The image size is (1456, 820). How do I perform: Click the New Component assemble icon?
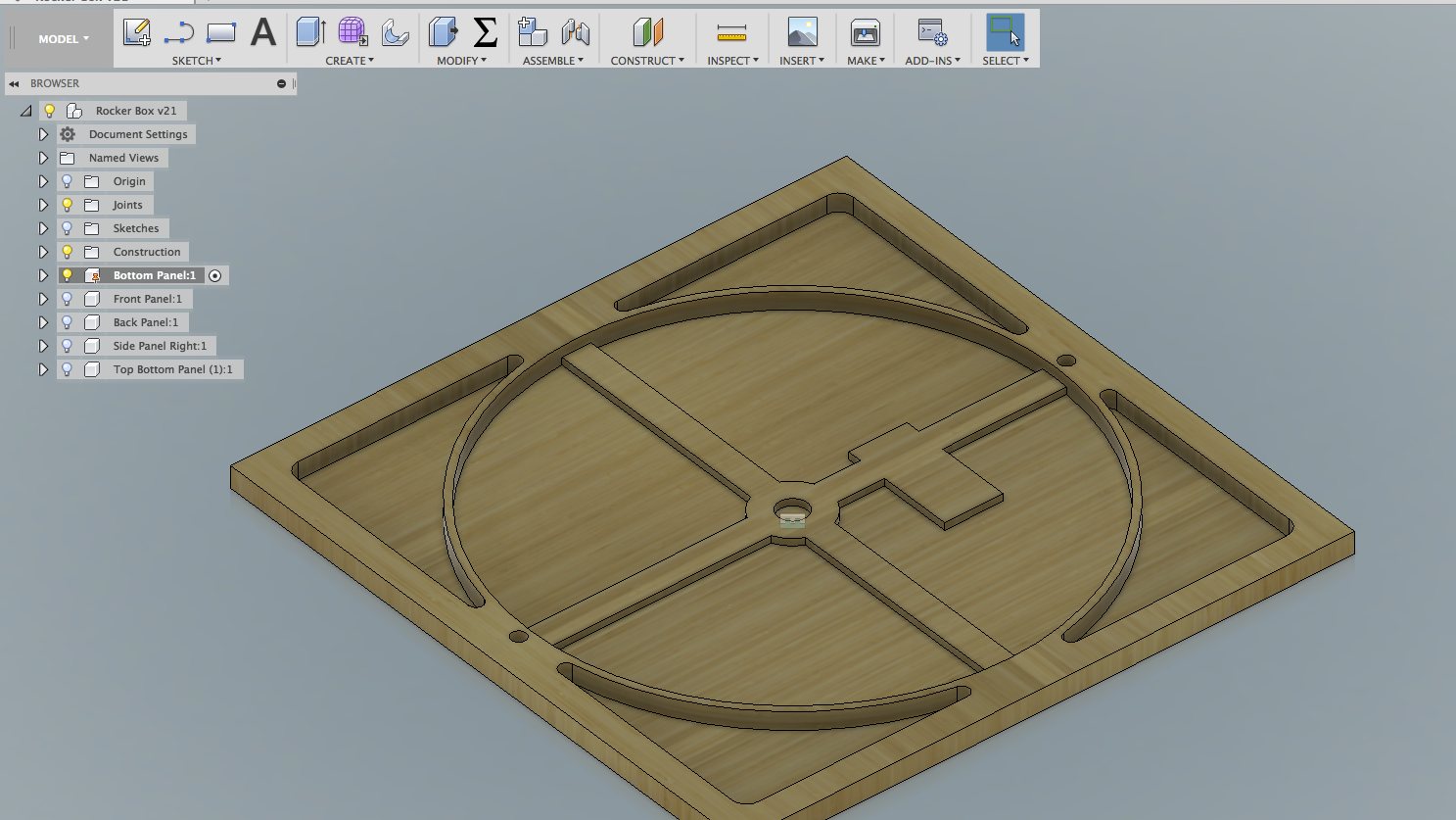pos(532,32)
